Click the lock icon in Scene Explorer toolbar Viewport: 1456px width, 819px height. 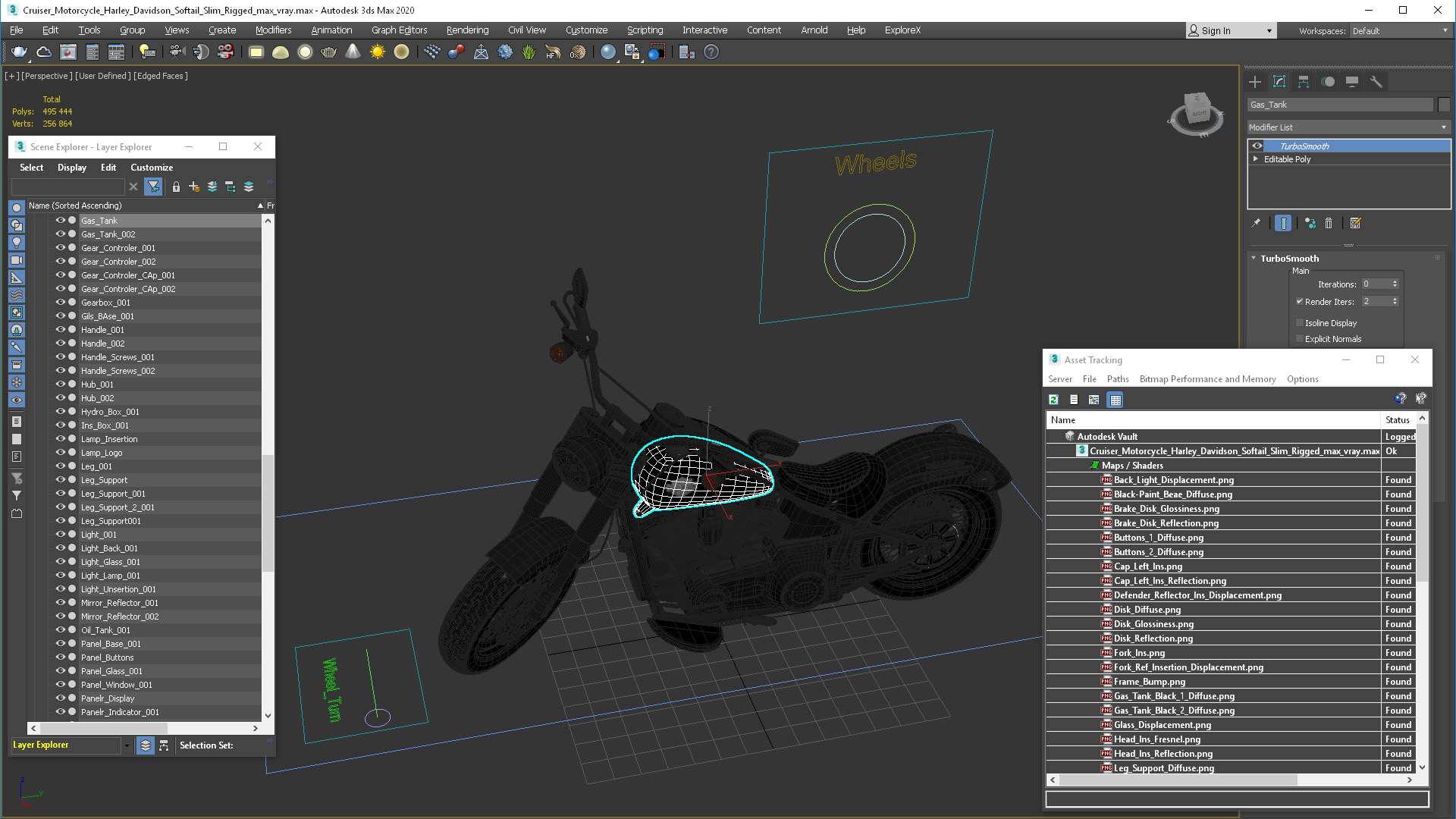tap(176, 187)
